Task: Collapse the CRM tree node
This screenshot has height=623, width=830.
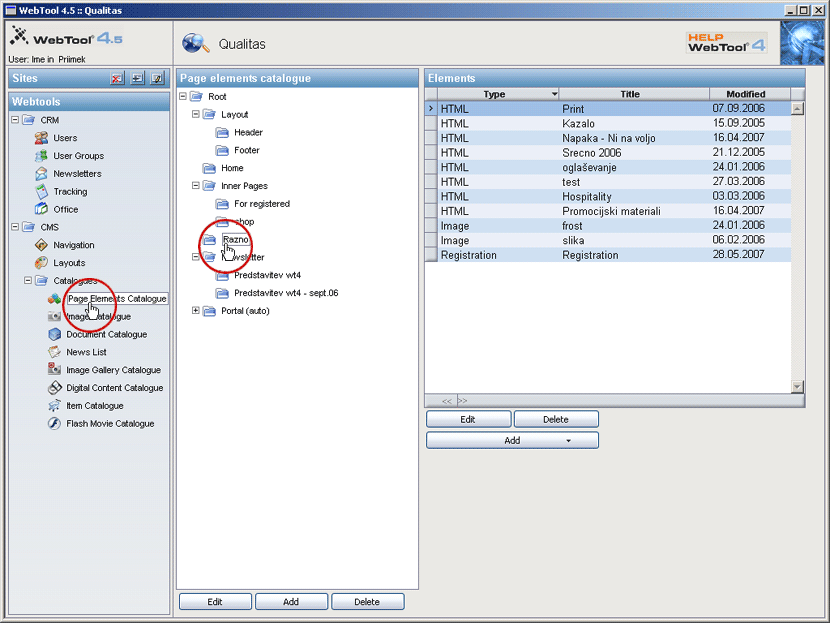Action: click(x=15, y=120)
